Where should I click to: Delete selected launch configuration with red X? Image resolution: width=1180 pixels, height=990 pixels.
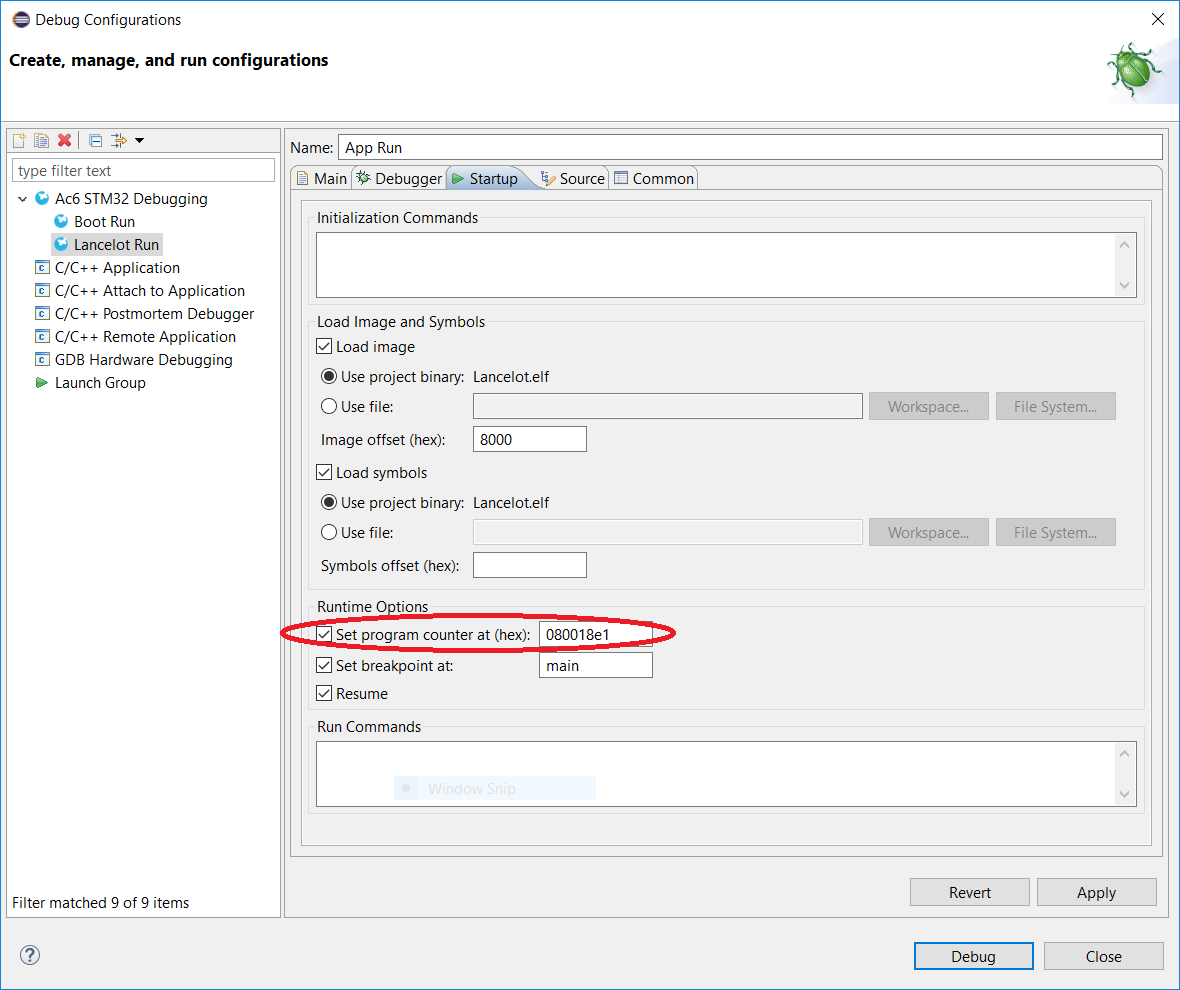coord(64,140)
